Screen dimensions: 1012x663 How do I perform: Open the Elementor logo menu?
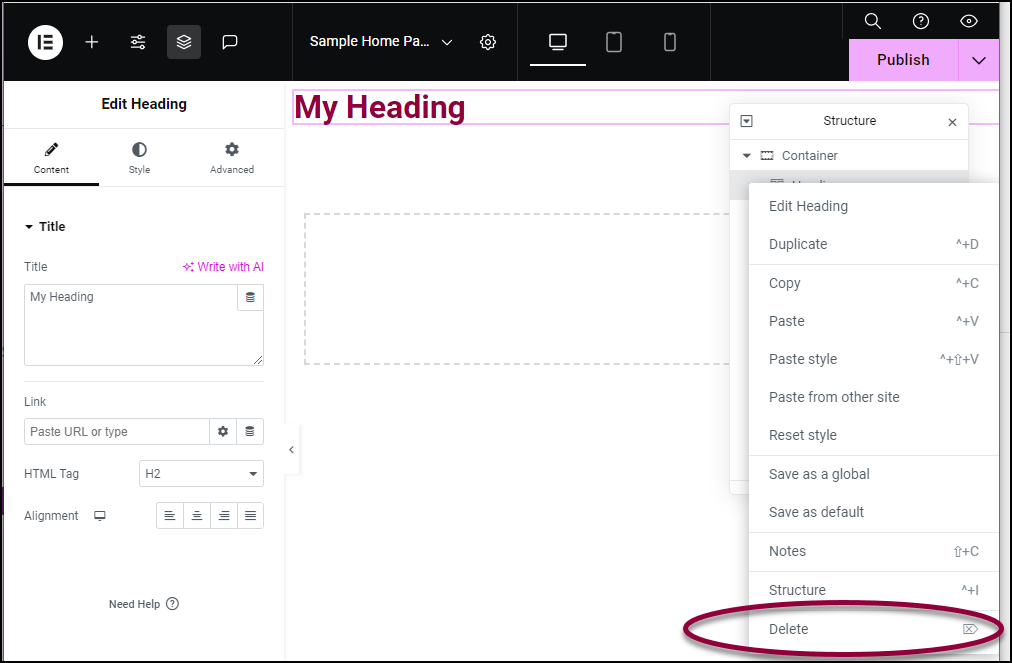(x=45, y=43)
